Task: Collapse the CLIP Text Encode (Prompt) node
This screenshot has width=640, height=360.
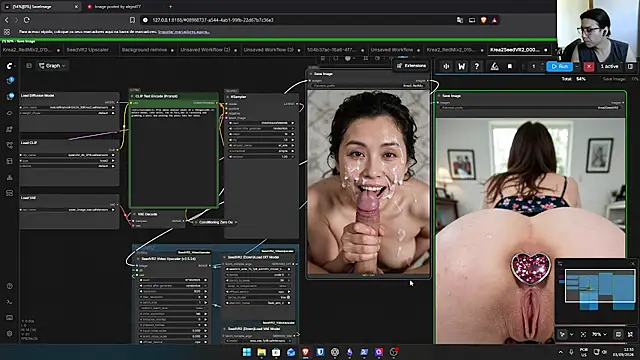Action: pyautogui.click(x=132, y=96)
